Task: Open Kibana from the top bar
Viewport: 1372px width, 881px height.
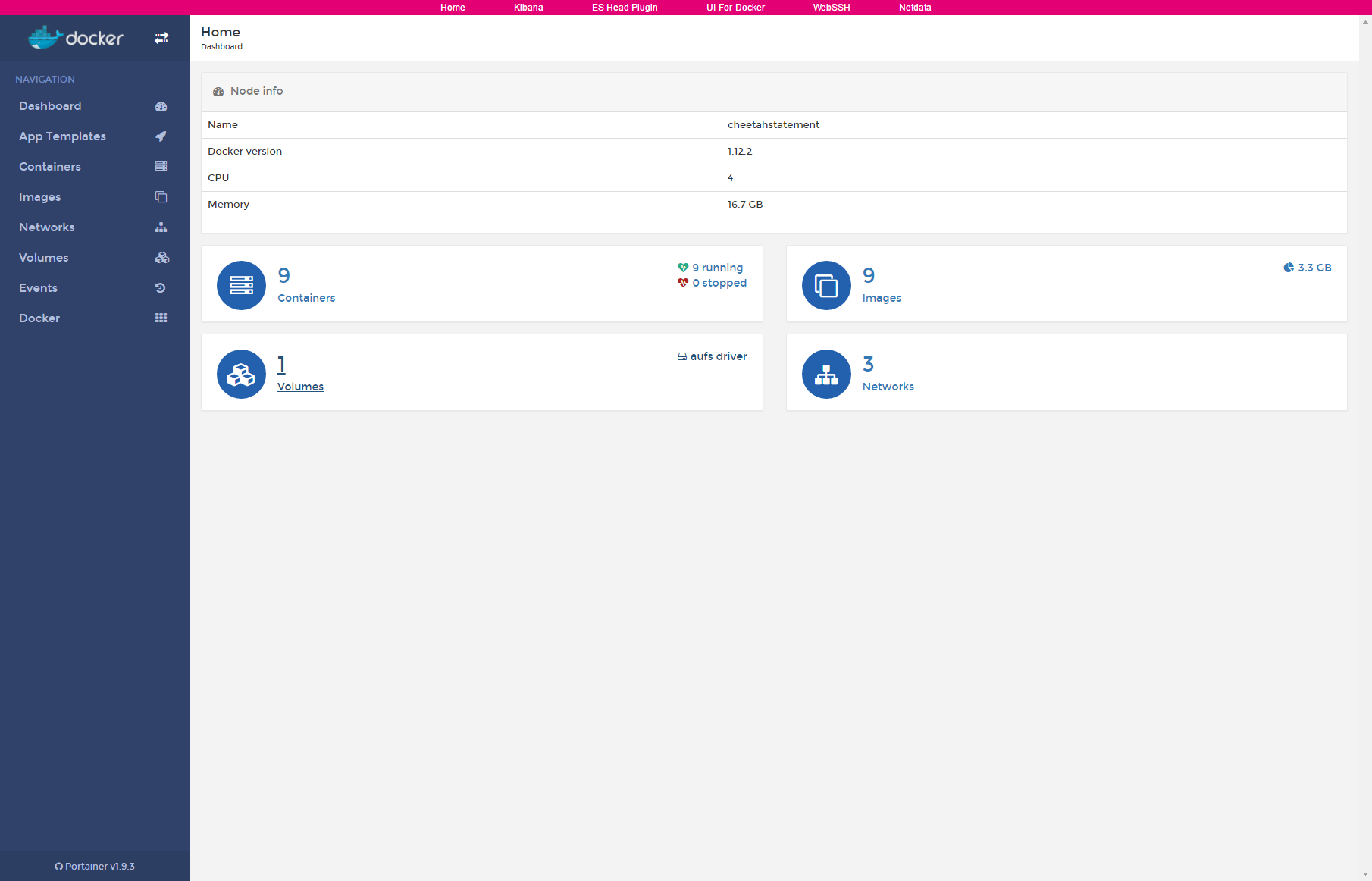Action: [x=528, y=8]
